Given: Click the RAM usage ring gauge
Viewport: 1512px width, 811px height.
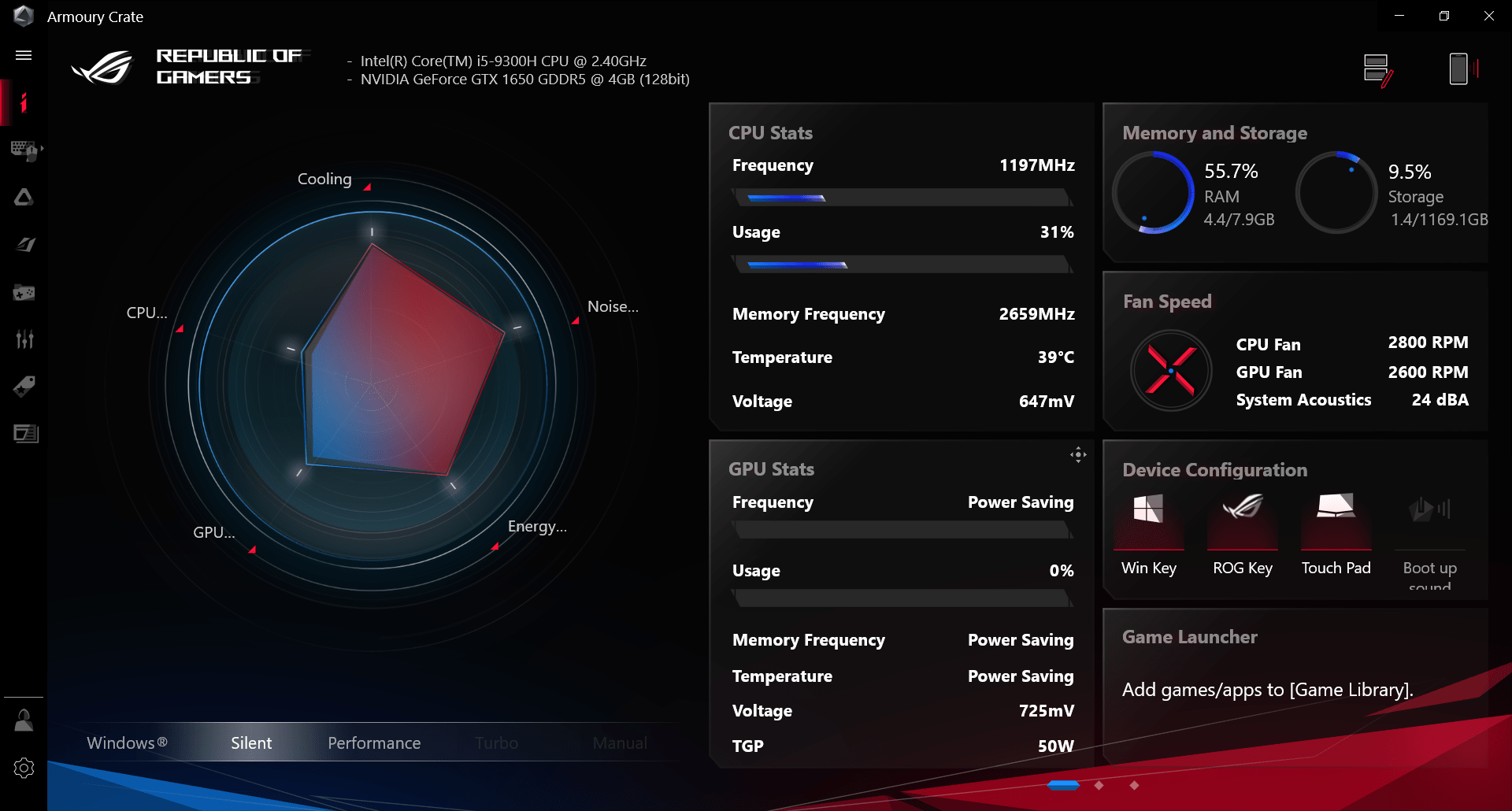Looking at the screenshot, I should click(x=1154, y=193).
